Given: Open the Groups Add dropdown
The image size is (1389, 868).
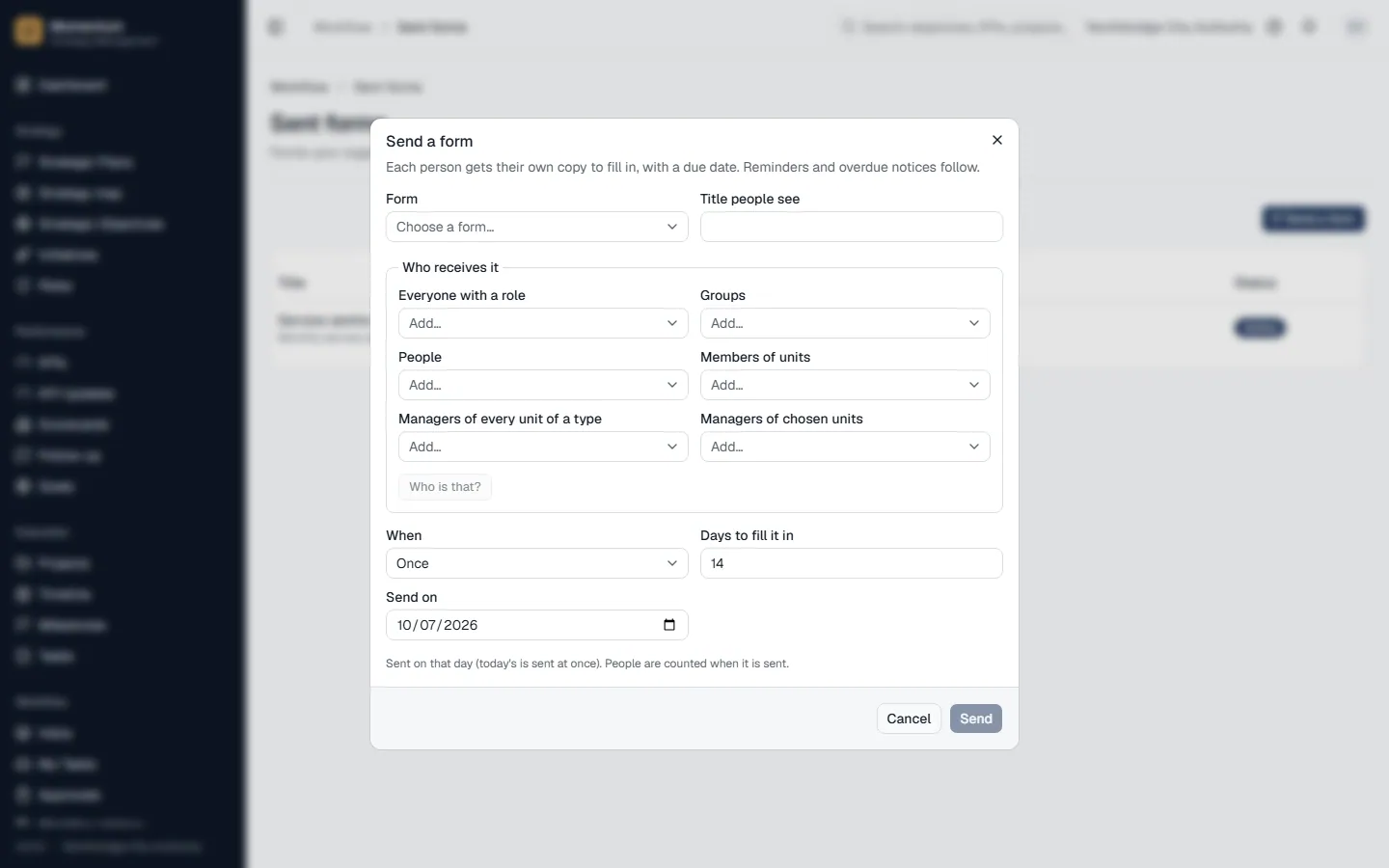Looking at the screenshot, I should [845, 323].
